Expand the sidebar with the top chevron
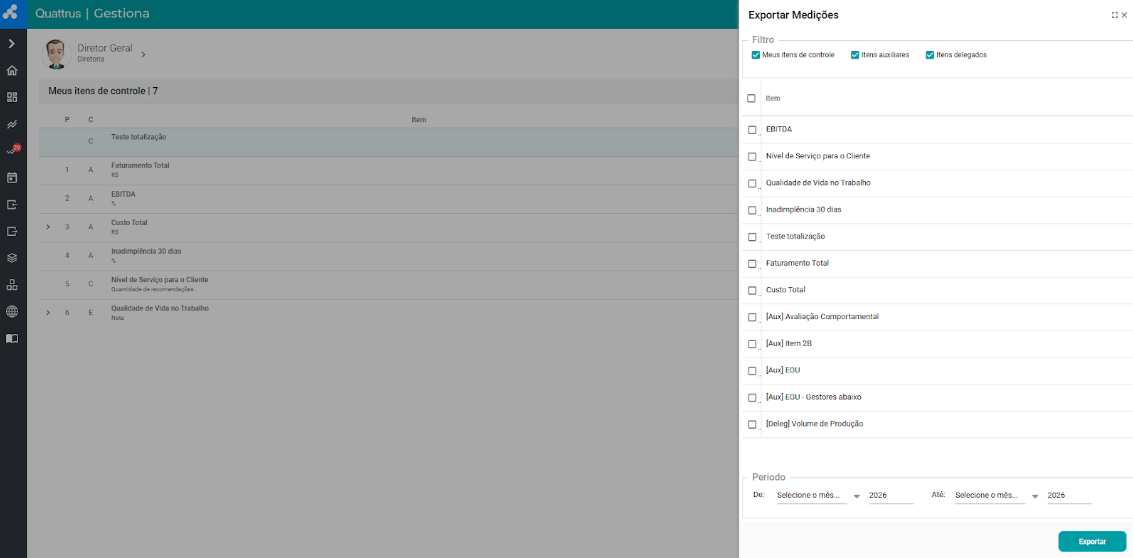 pos(12,44)
